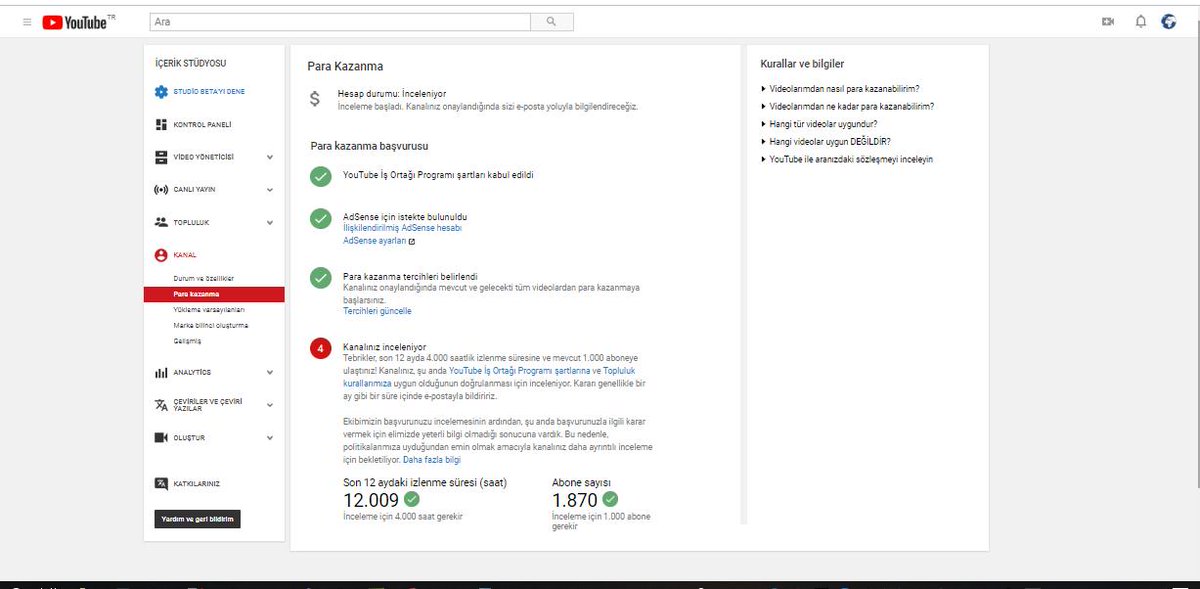
Task: Click Yardım ve geri bildirim button
Action: pos(198,520)
